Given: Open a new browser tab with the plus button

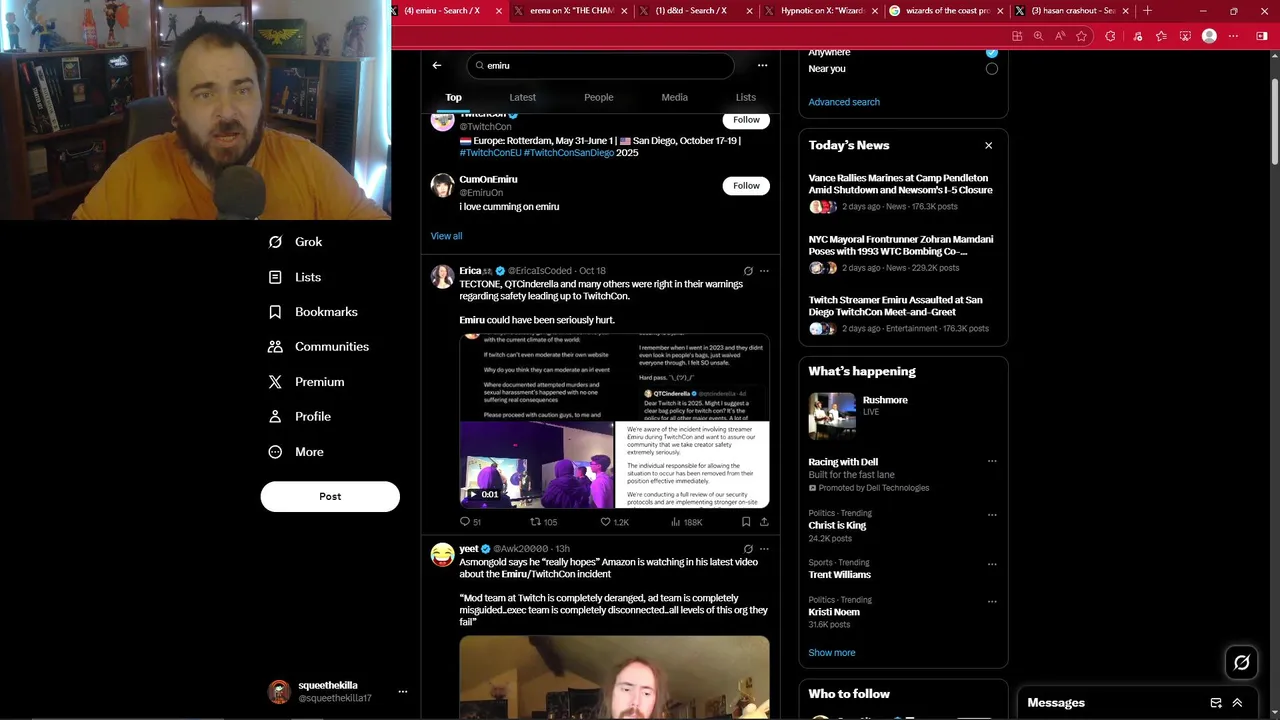Looking at the screenshot, I should tap(1147, 11).
